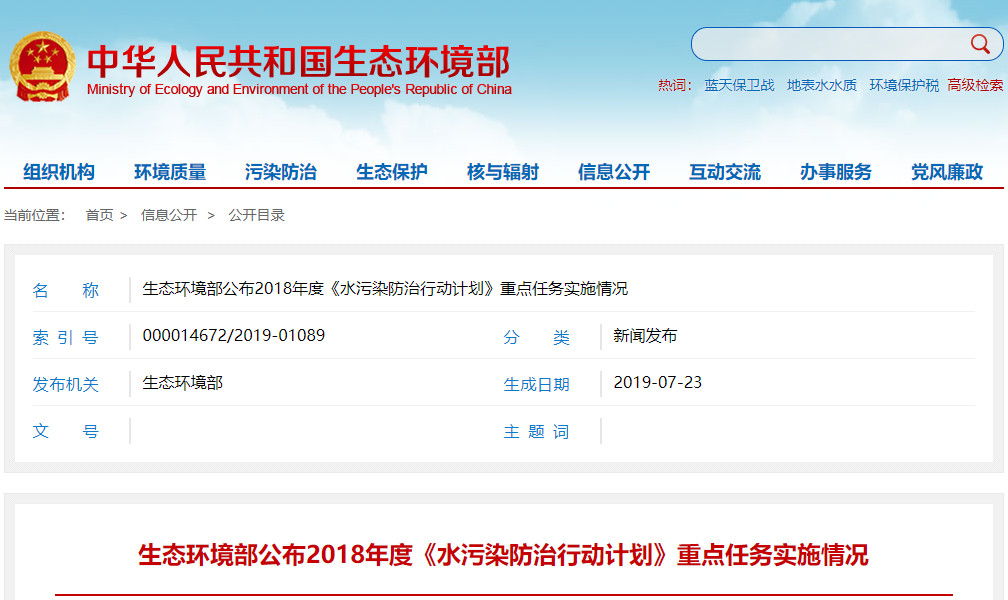1008x600 pixels.
Task: Open the 互动交流 menu item
Action: click(x=725, y=172)
